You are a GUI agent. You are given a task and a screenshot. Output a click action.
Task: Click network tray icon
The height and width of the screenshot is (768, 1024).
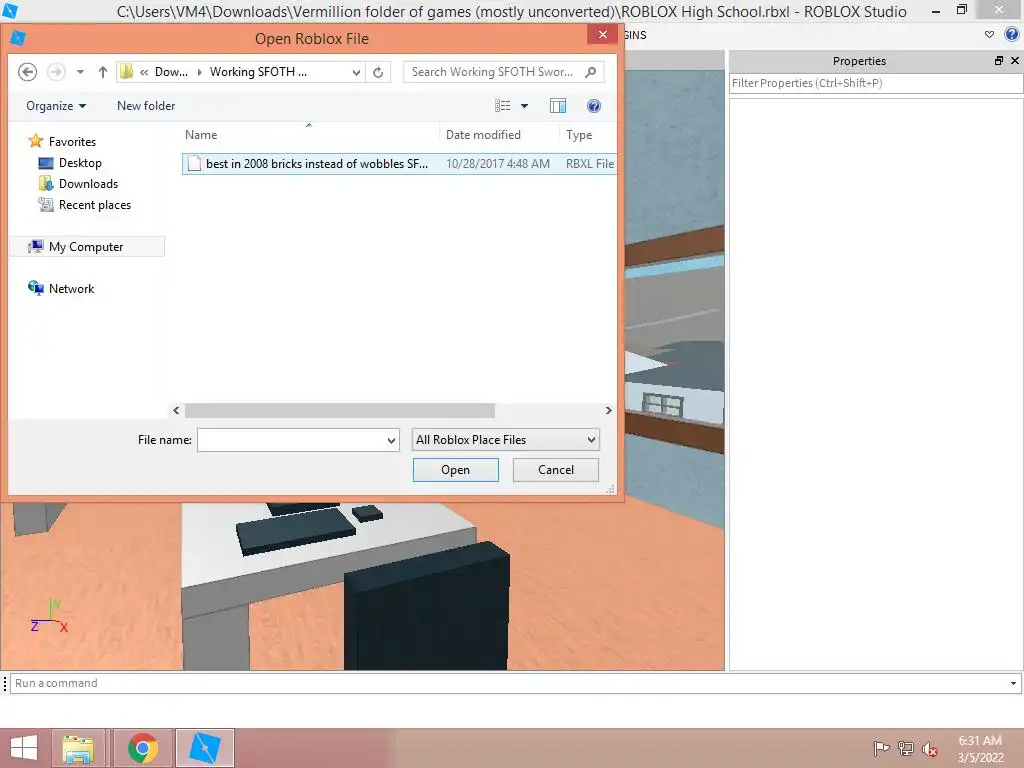coord(906,748)
